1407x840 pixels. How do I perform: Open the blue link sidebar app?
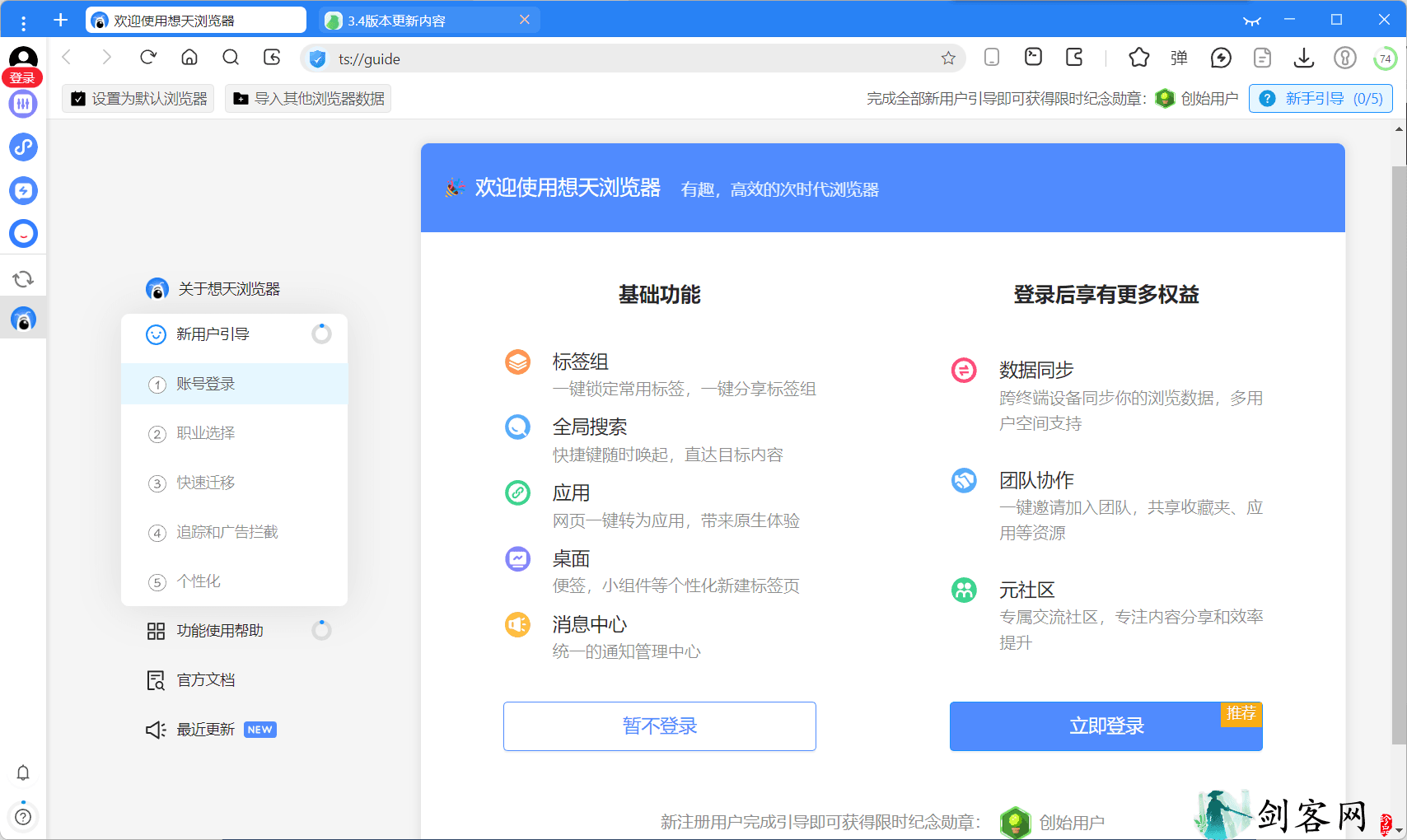(x=23, y=147)
